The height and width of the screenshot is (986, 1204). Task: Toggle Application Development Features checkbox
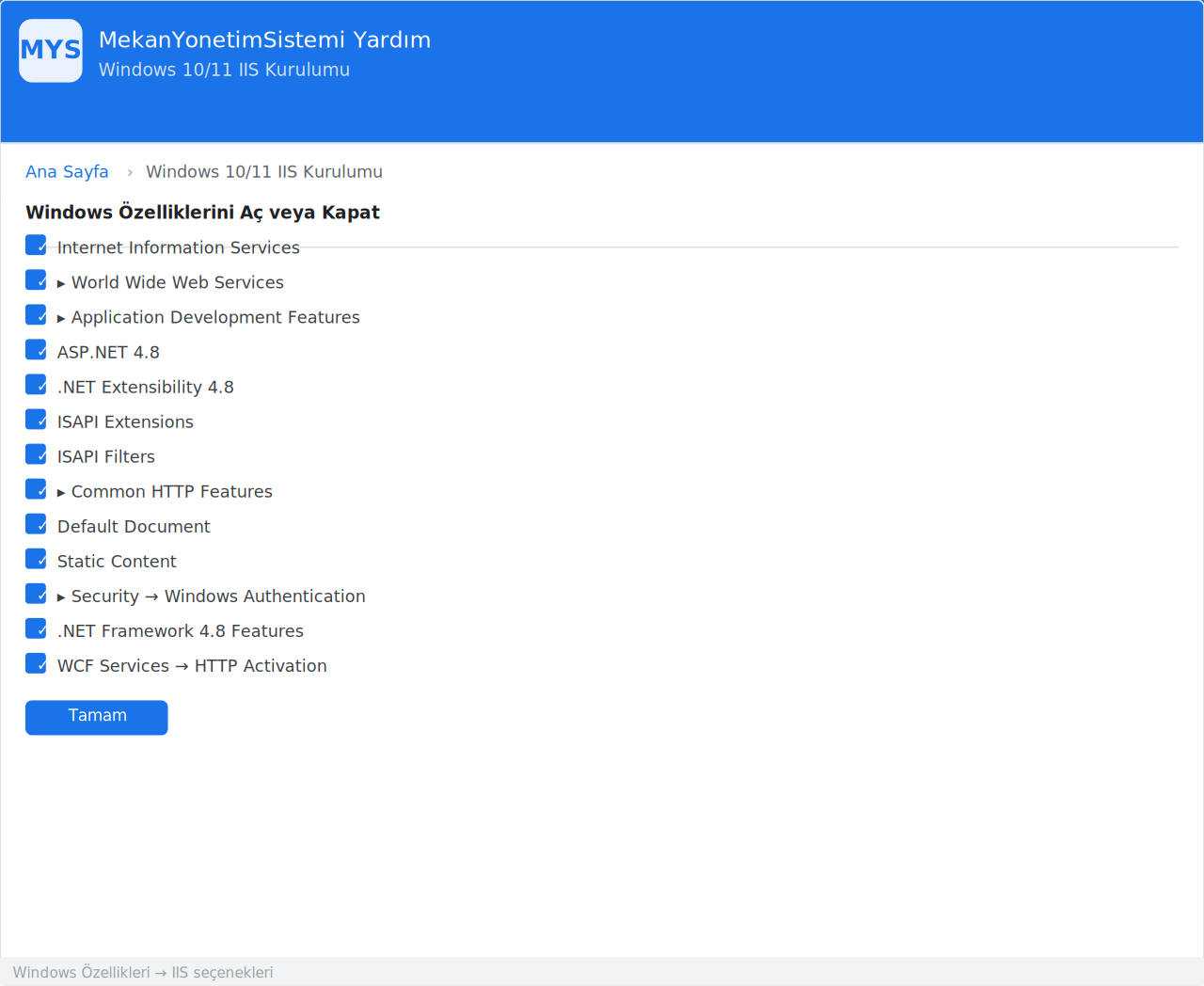coord(36,315)
